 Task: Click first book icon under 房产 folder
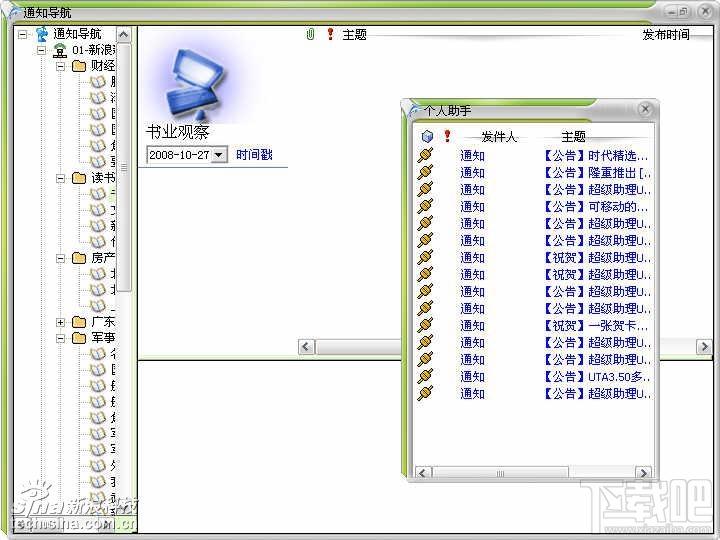[97, 274]
